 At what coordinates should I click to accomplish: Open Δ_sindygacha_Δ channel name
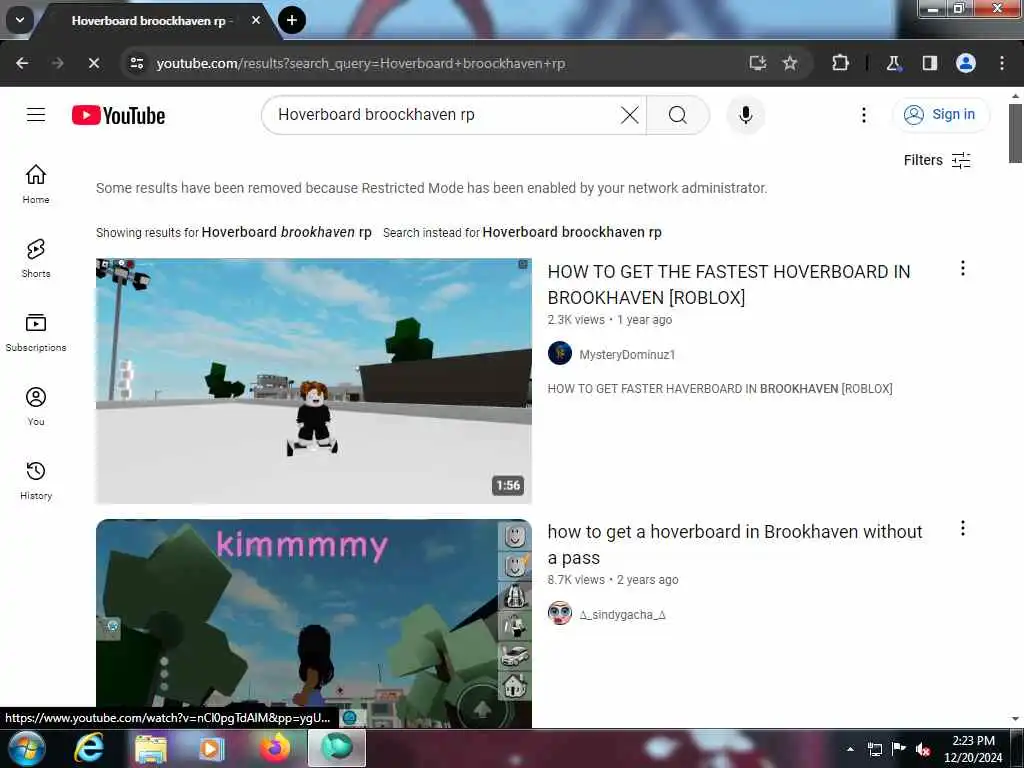pyautogui.click(x=622, y=615)
